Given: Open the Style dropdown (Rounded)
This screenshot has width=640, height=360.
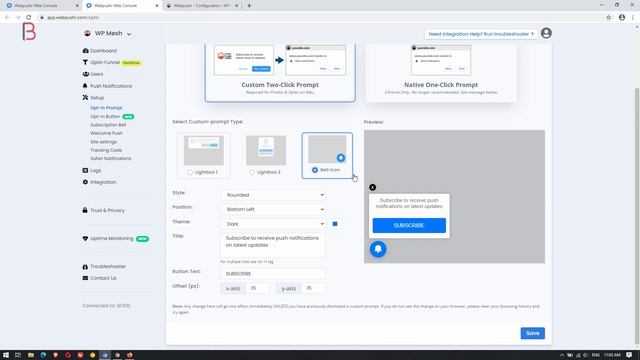Looking at the screenshot, I should pos(273,195).
